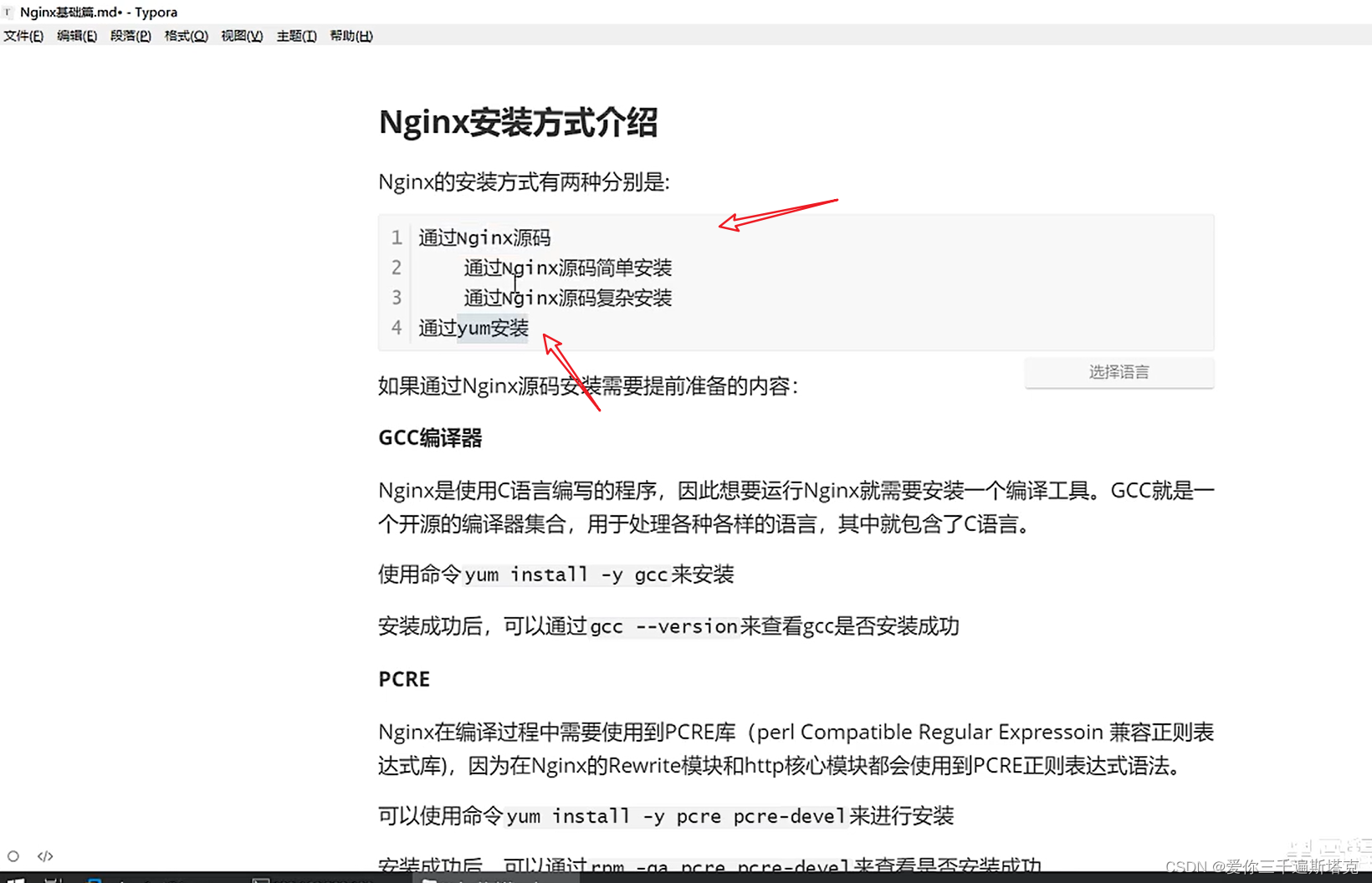Screen dimensions: 1372x883
Task: Open the 帮助(H) menu
Action: click(351, 36)
